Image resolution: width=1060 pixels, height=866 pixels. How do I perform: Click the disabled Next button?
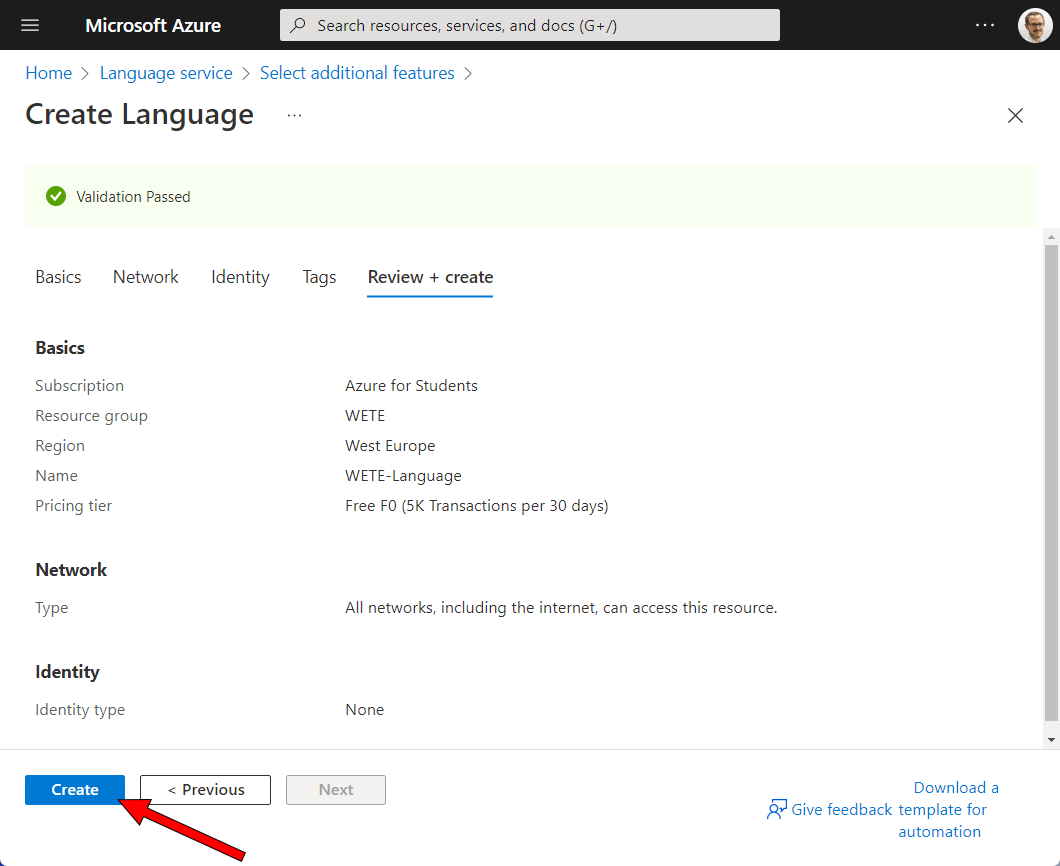(x=336, y=790)
